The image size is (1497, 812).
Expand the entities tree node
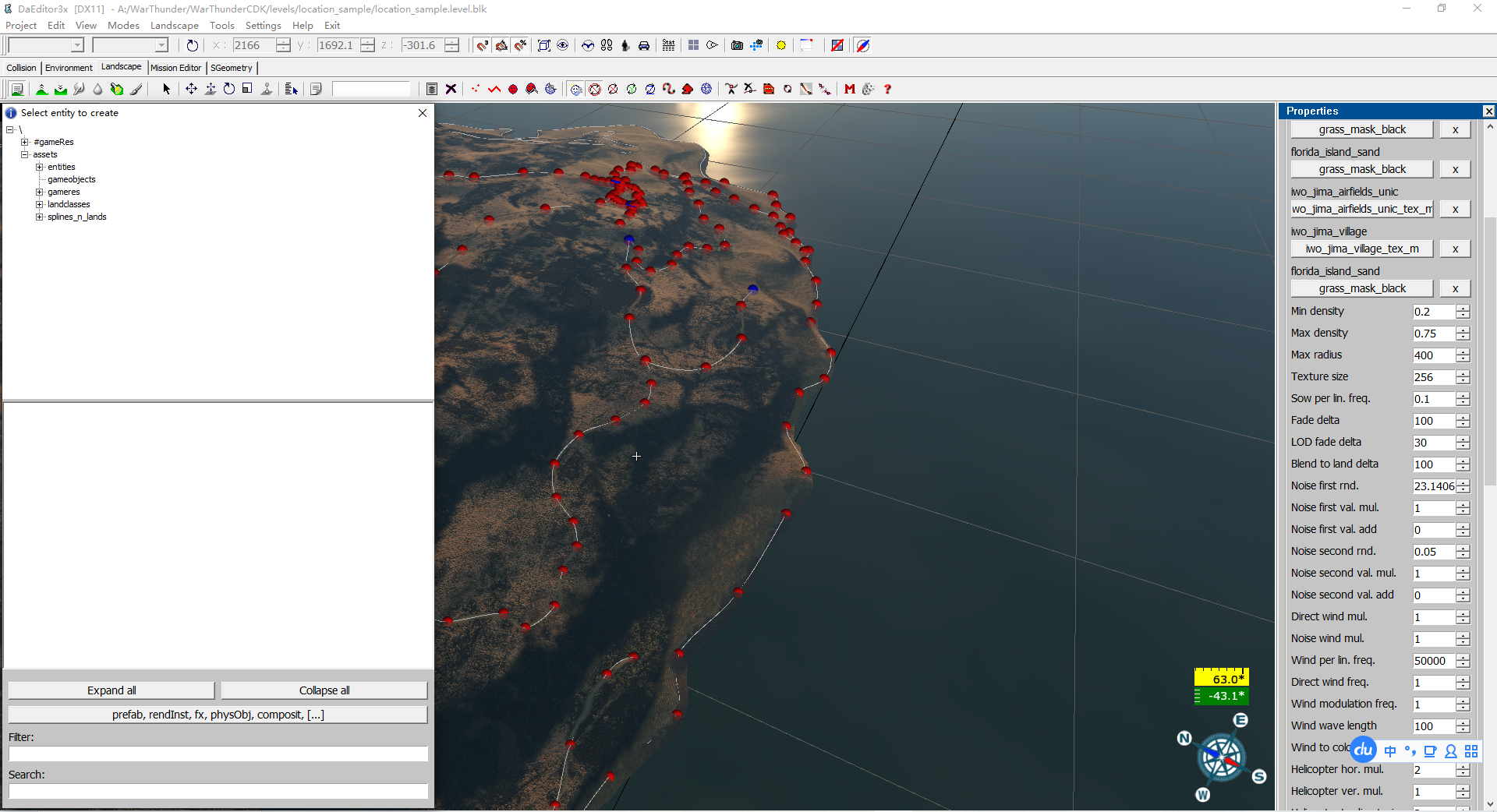pyautogui.click(x=39, y=167)
